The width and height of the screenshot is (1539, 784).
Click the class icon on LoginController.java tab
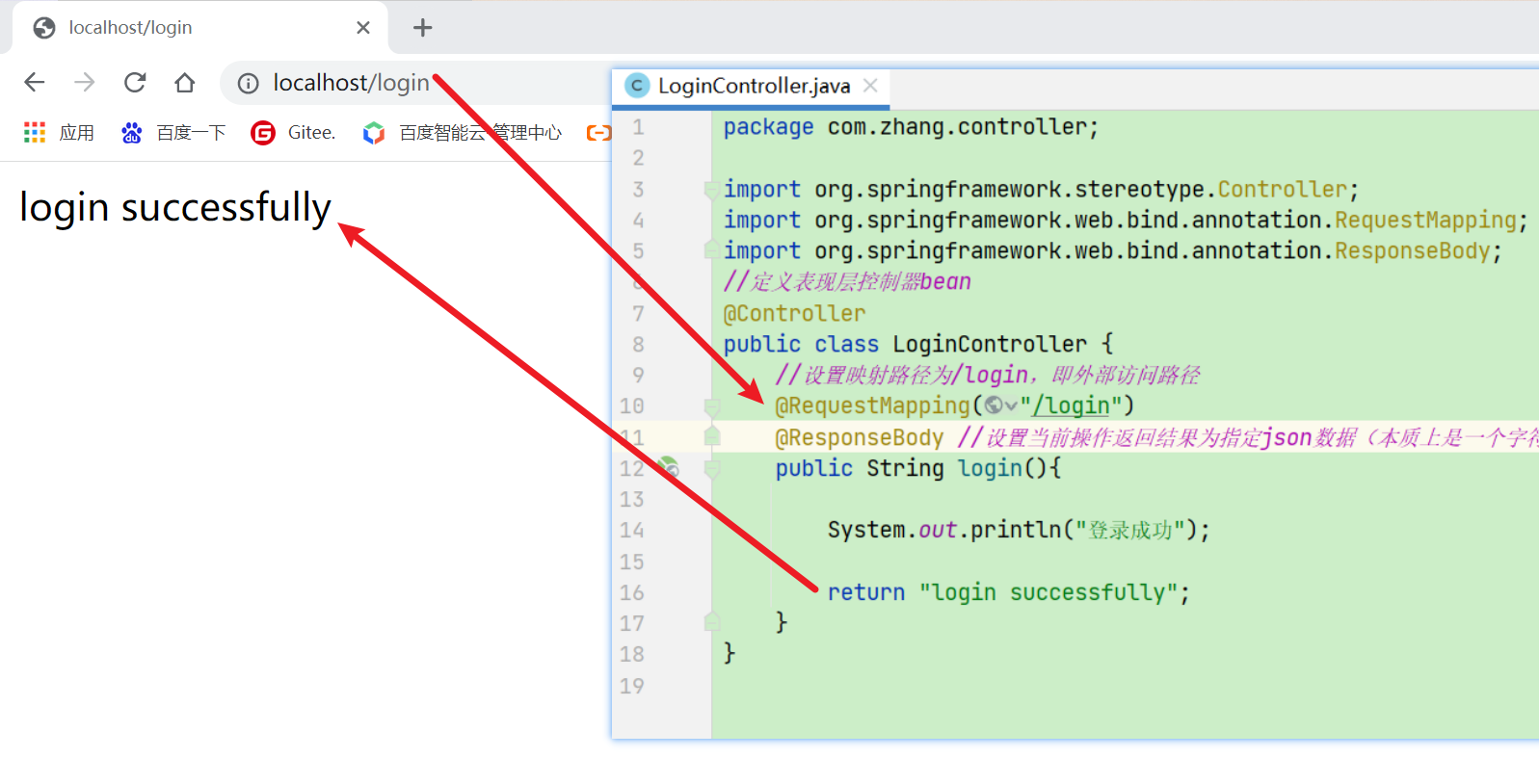[637, 86]
